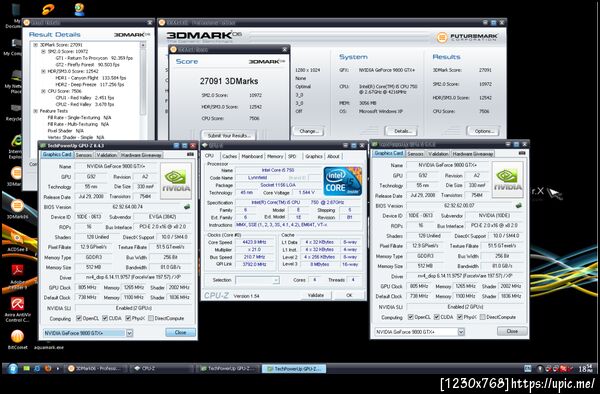Viewport: 600px width, 394px height.
Task: Open Hardware Giveaway tab in the NVIDIA-subvendor GPU-Z window
Action: point(473,154)
